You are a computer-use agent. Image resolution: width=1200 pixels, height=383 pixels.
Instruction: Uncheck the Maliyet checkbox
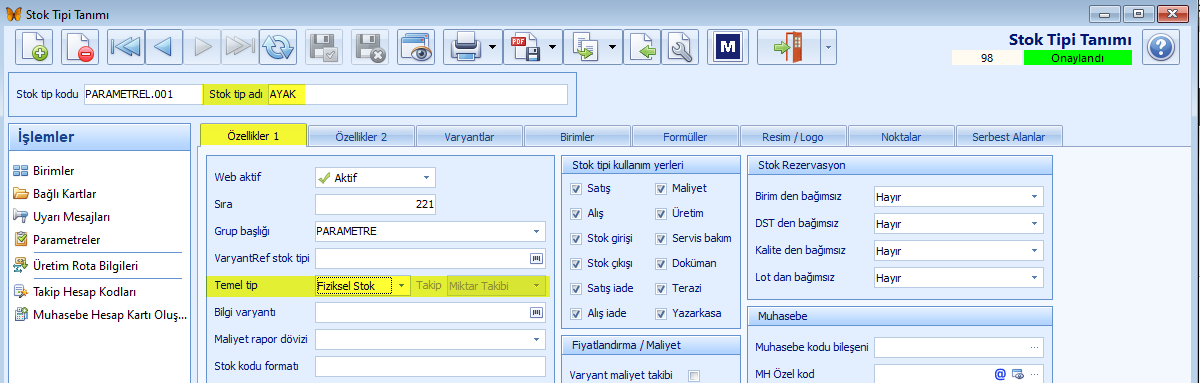pyautogui.click(x=662, y=188)
